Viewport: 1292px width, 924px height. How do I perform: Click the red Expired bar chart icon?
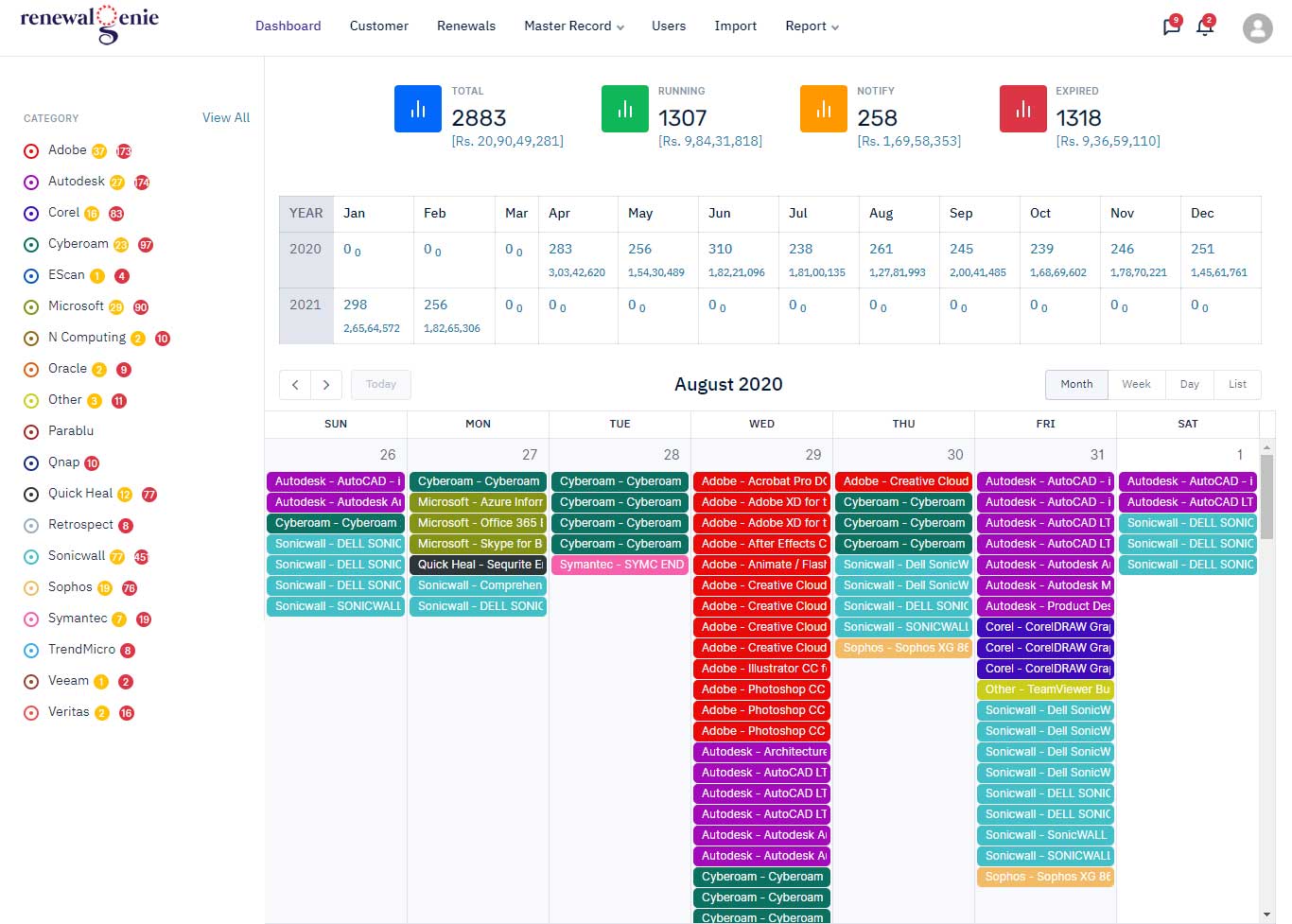(1023, 109)
